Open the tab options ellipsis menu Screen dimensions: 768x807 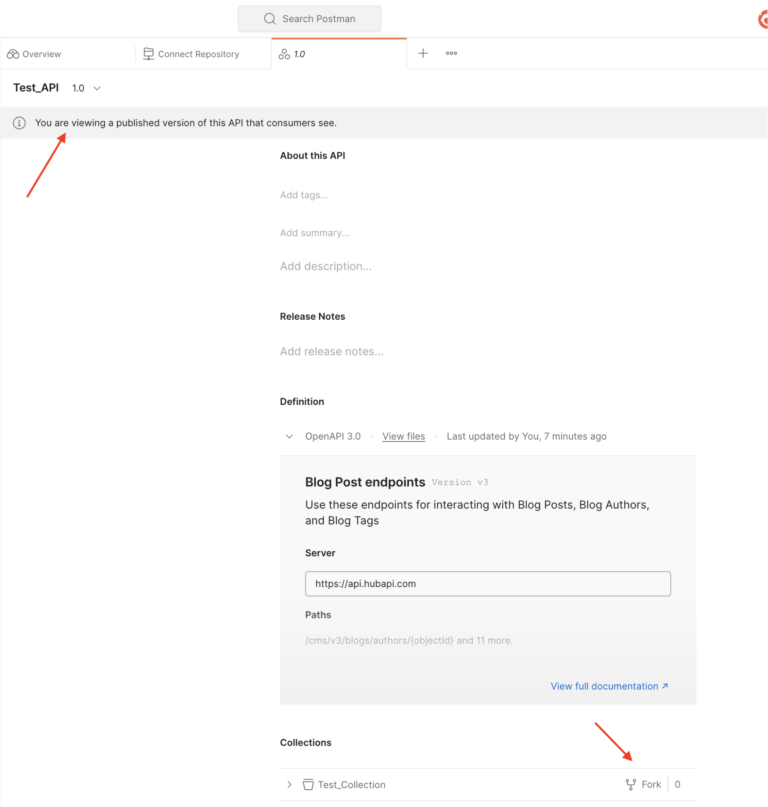(451, 54)
